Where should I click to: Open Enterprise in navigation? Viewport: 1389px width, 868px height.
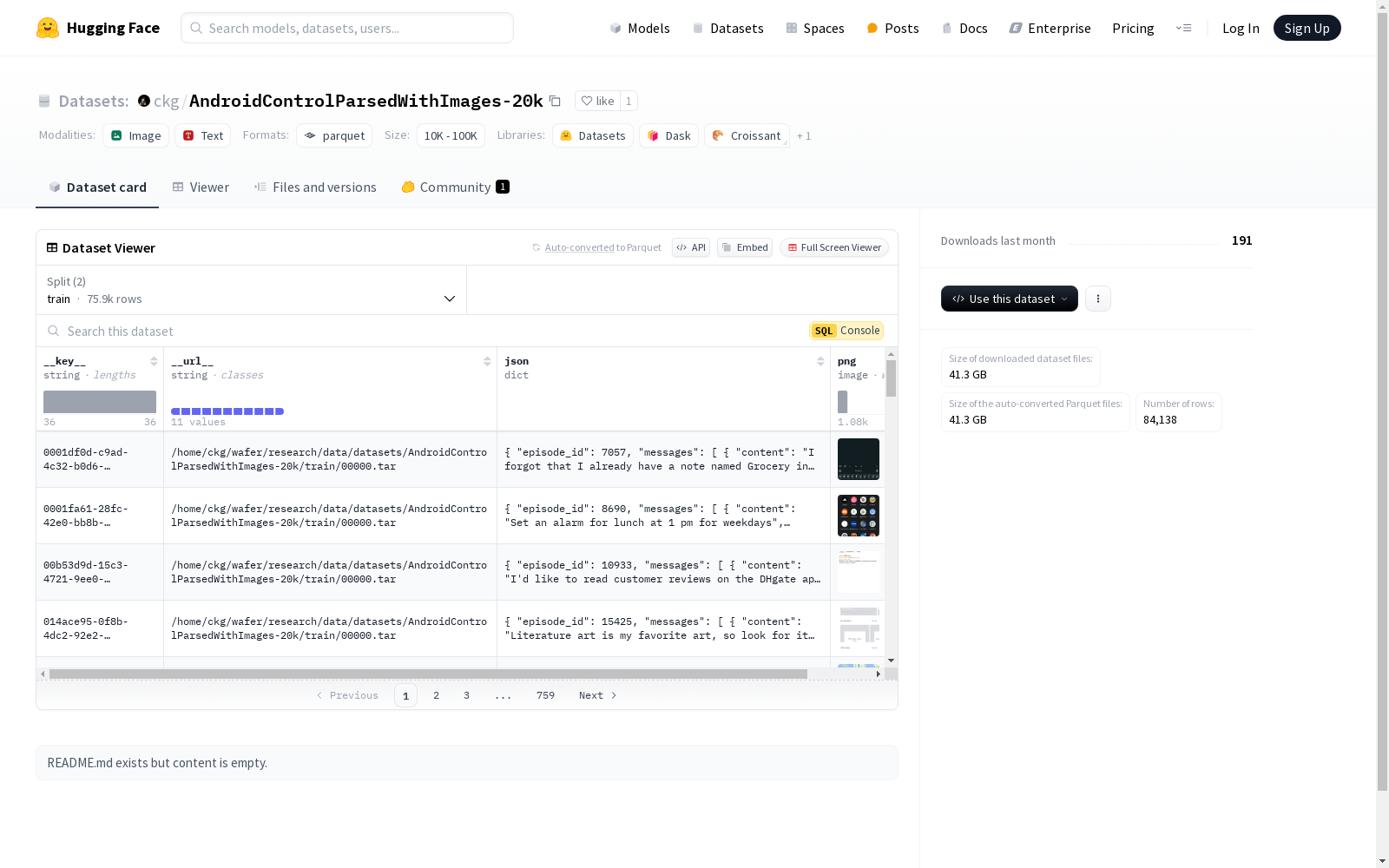1050,28
